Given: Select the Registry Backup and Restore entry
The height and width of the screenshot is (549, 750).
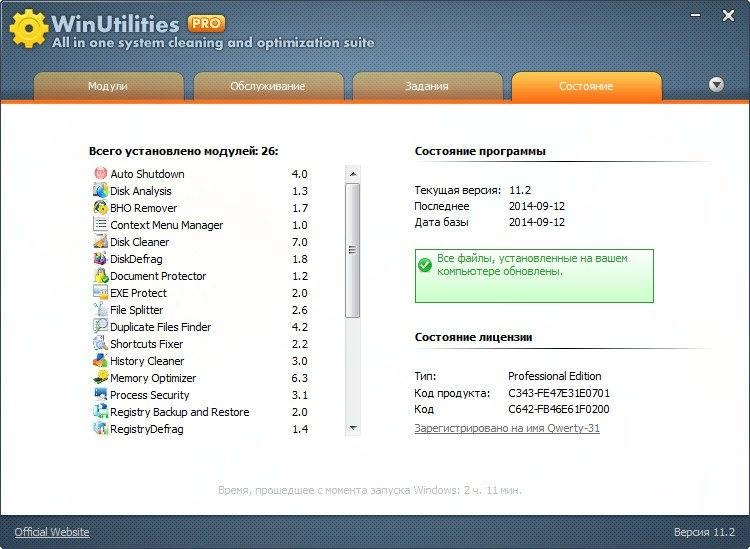Looking at the screenshot, I should pos(201,412).
